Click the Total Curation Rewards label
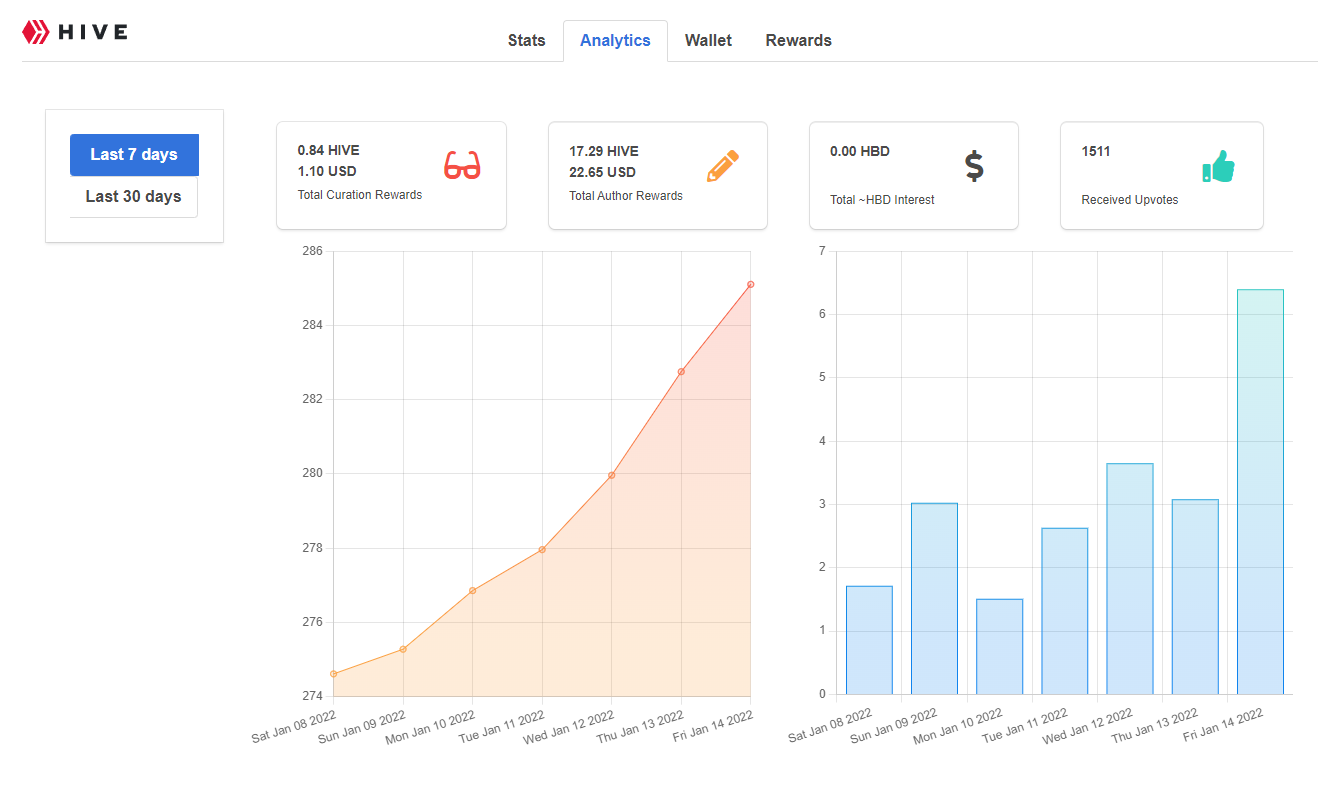Viewport: 1339px width, 798px height. coord(360,195)
